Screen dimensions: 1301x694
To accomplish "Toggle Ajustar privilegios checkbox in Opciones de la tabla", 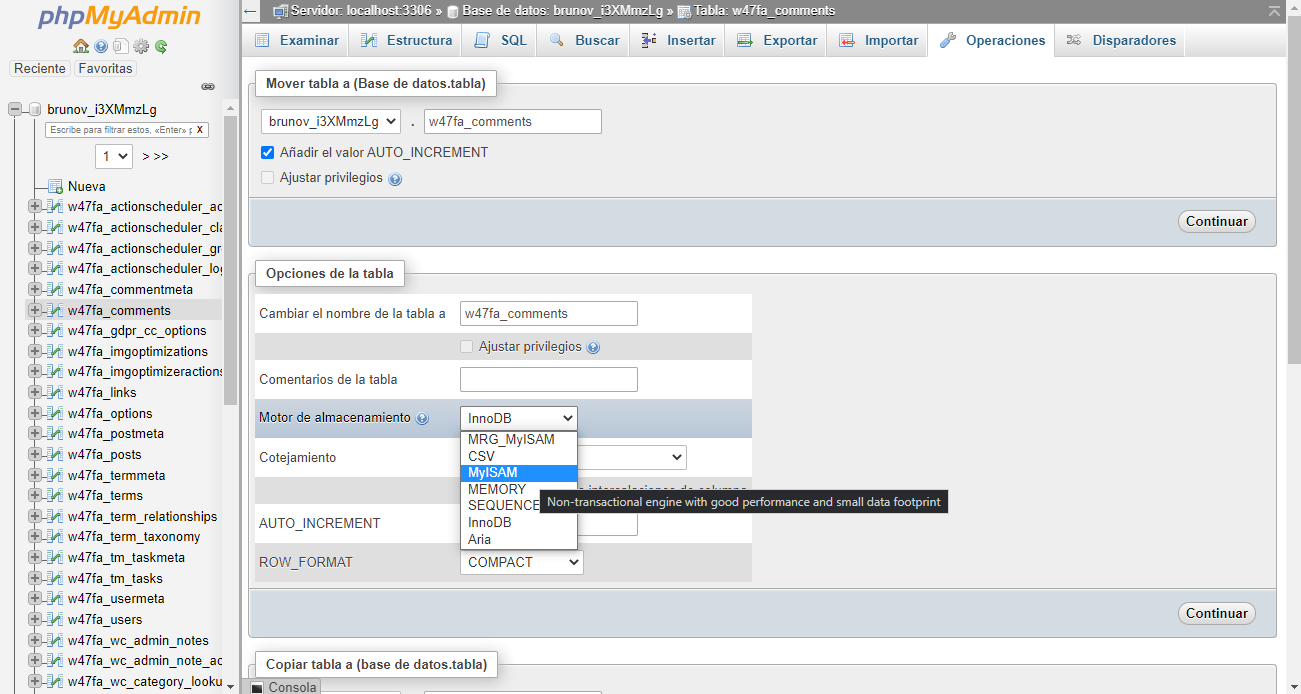I will pos(466,346).
